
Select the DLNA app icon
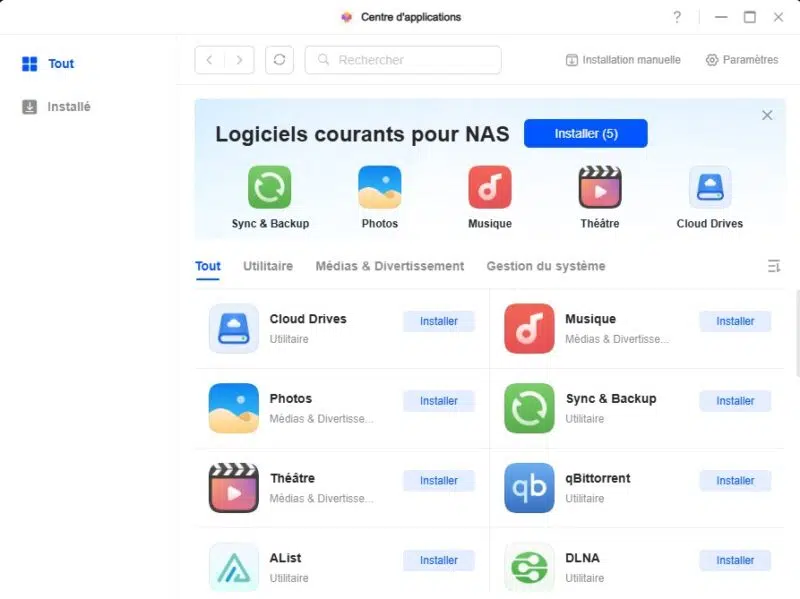[x=529, y=567]
